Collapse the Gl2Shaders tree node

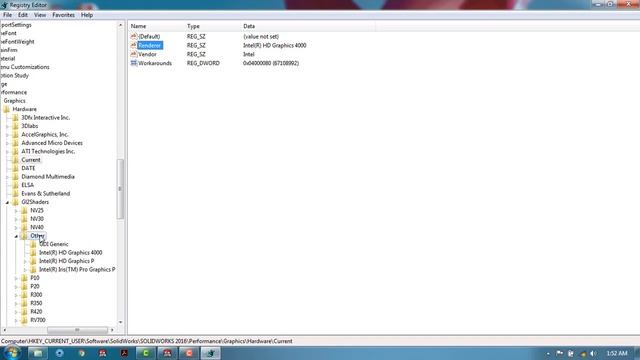7,202
